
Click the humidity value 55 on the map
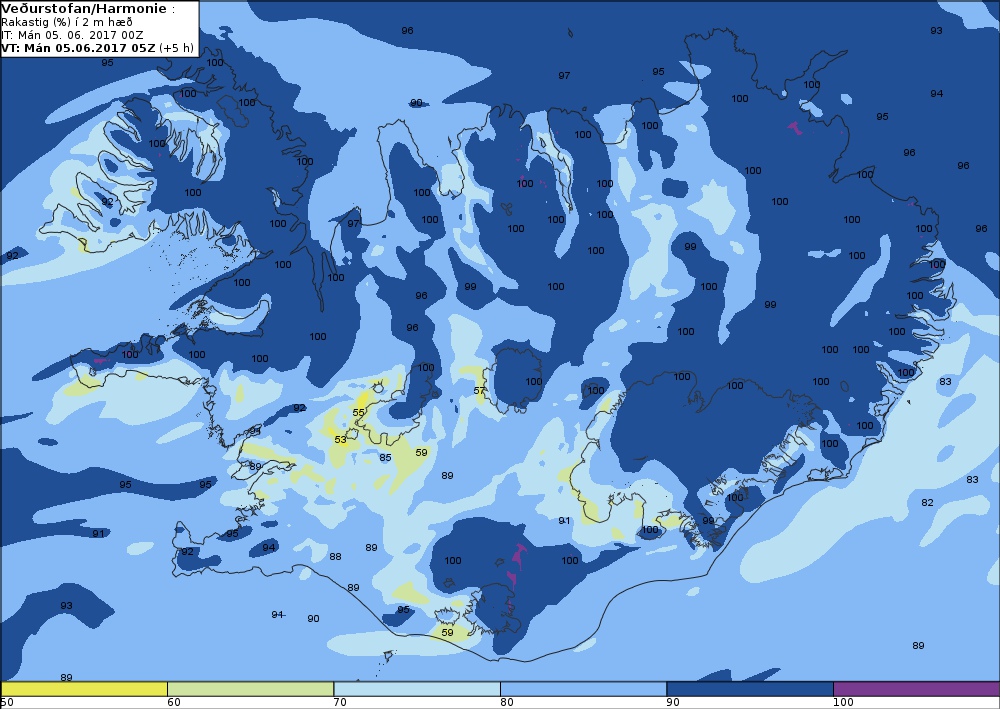[x=358, y=413]
